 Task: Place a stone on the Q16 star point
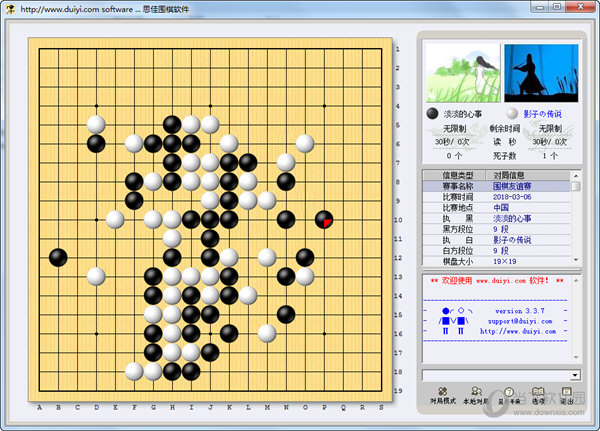click(324, 333)
